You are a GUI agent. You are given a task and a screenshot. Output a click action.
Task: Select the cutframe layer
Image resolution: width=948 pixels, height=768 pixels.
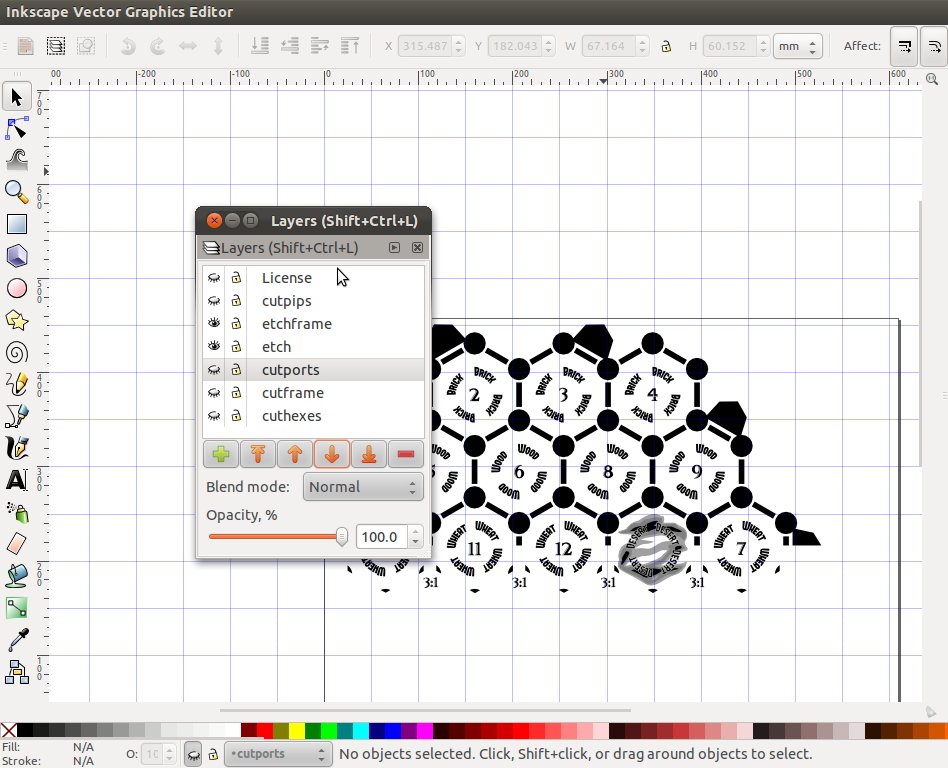coord(291,392)
